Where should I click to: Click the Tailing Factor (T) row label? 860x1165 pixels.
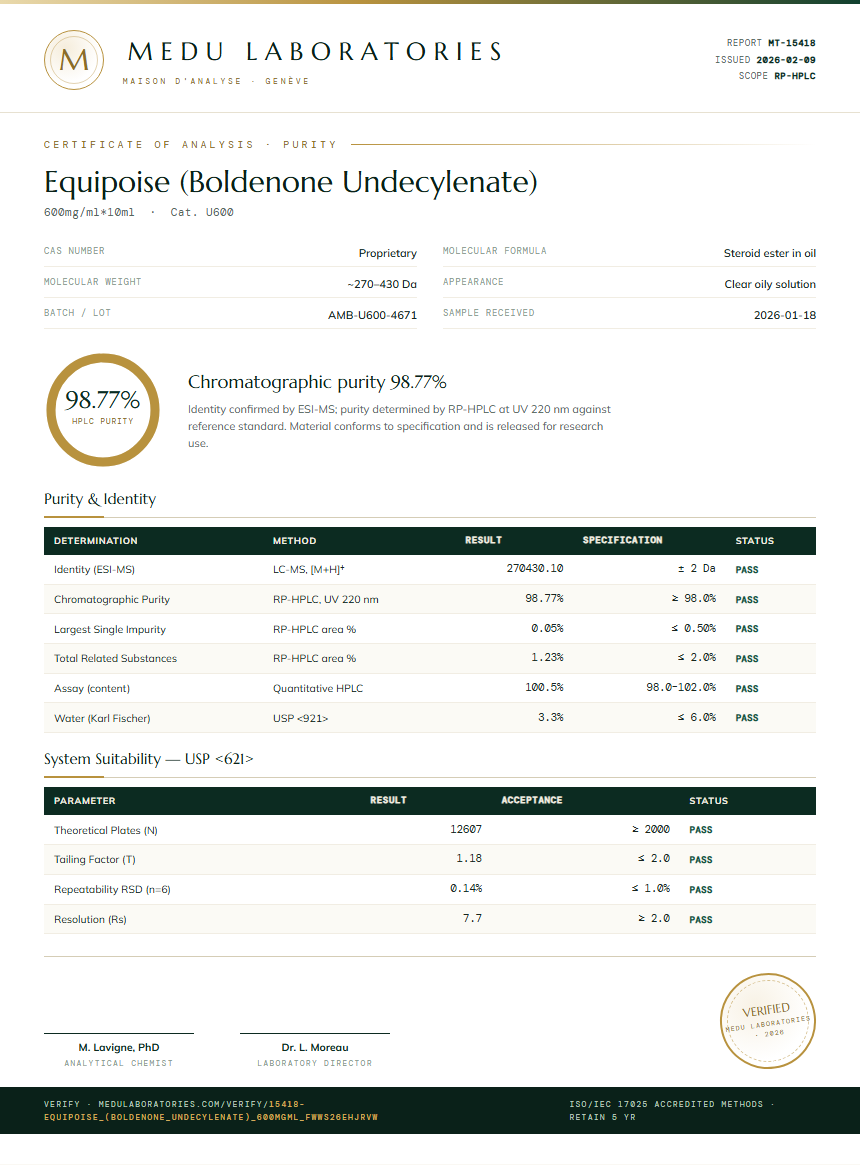point(95,860)
